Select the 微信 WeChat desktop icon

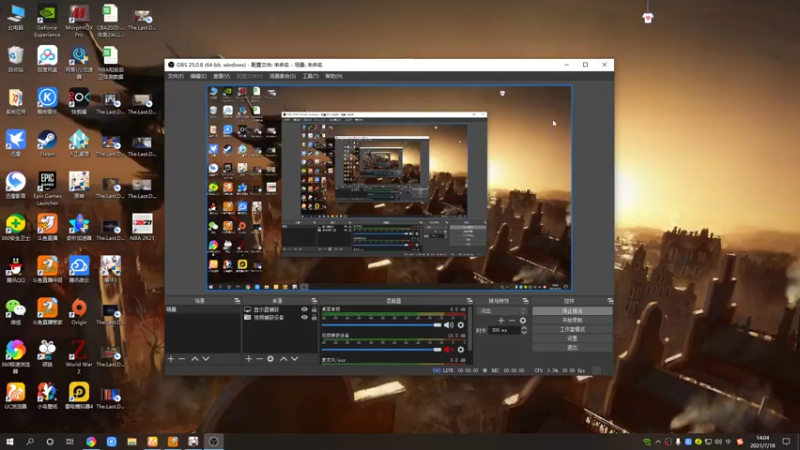[x=15, y=312]
